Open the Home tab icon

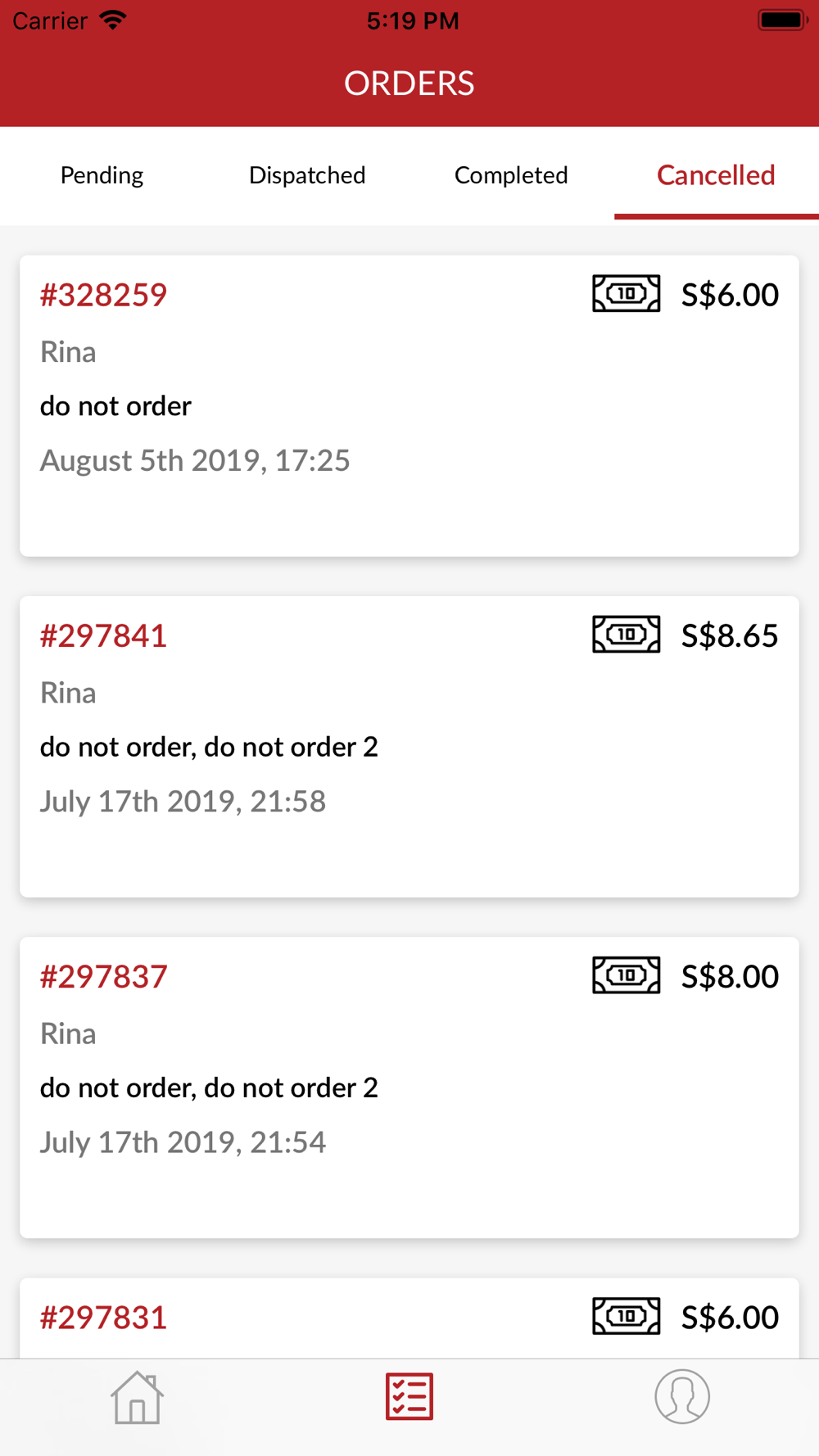137,1398
